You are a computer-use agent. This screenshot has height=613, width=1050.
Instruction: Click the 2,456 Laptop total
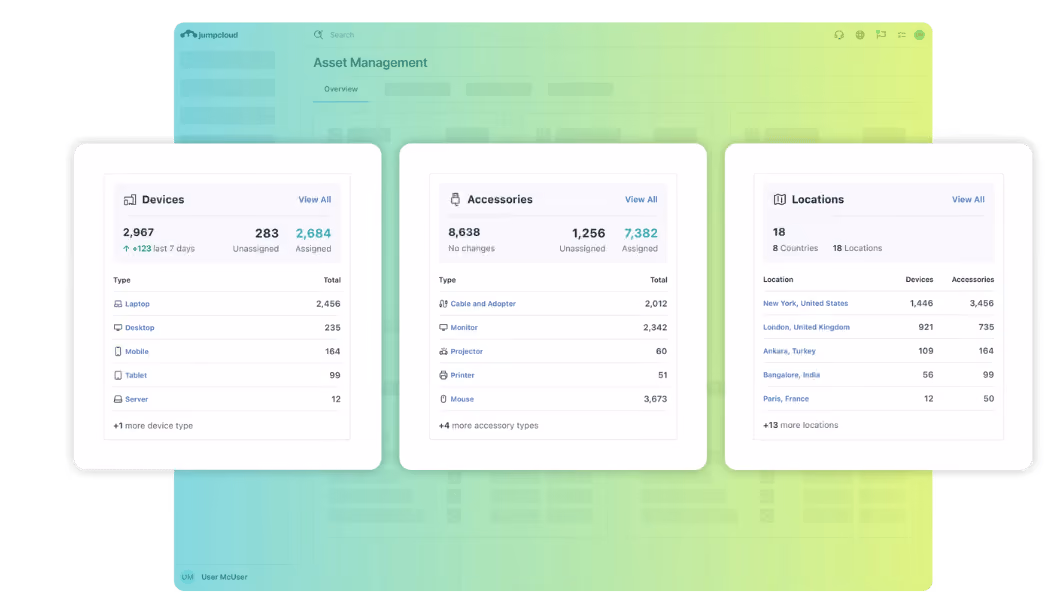pyautogui.click(x=328, y=304)
